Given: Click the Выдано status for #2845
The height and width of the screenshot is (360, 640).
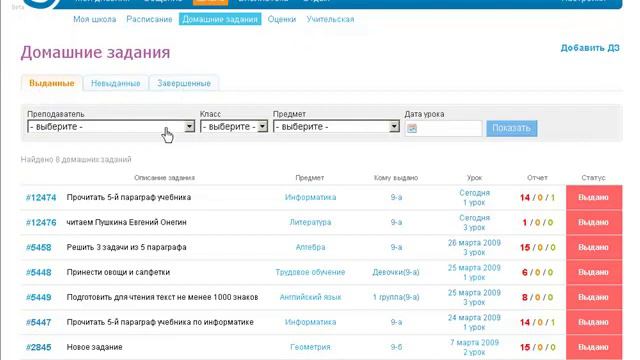Looking at the screenshot, I should point(594,347).
